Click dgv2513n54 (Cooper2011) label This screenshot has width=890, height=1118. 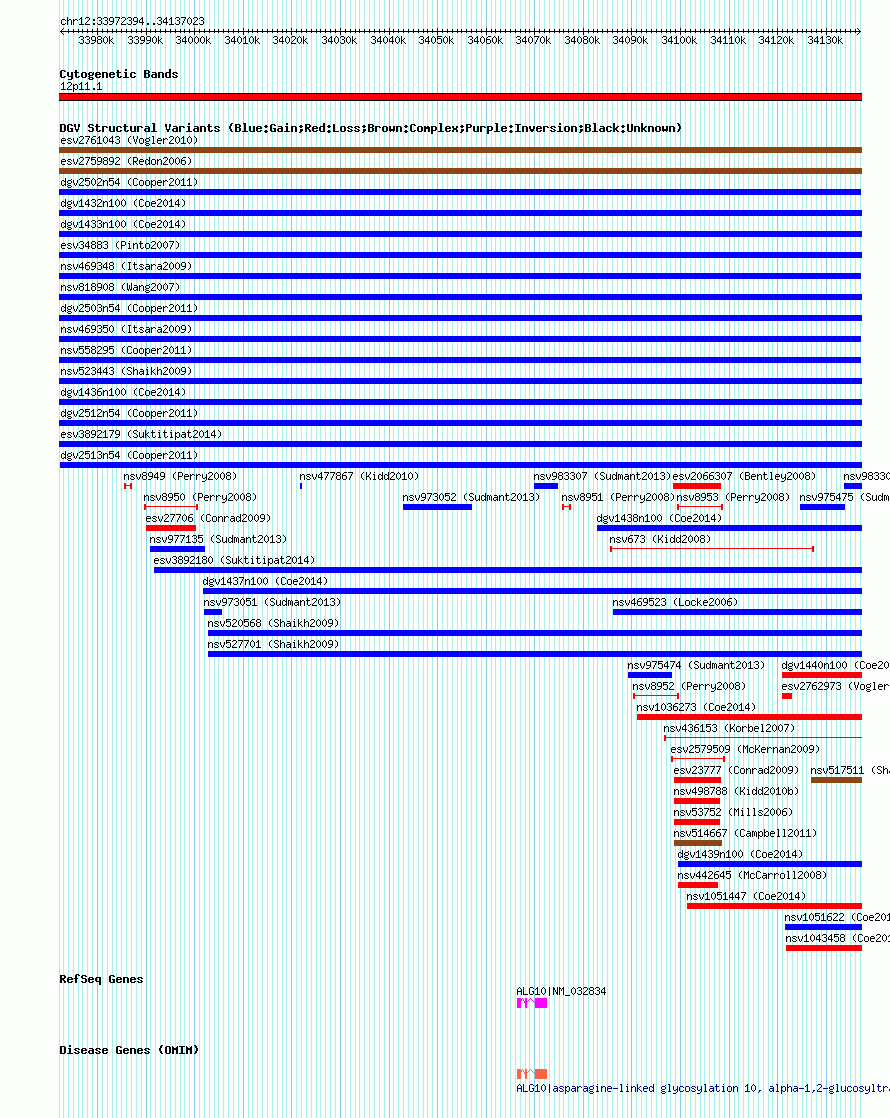[x=129, y=456]
